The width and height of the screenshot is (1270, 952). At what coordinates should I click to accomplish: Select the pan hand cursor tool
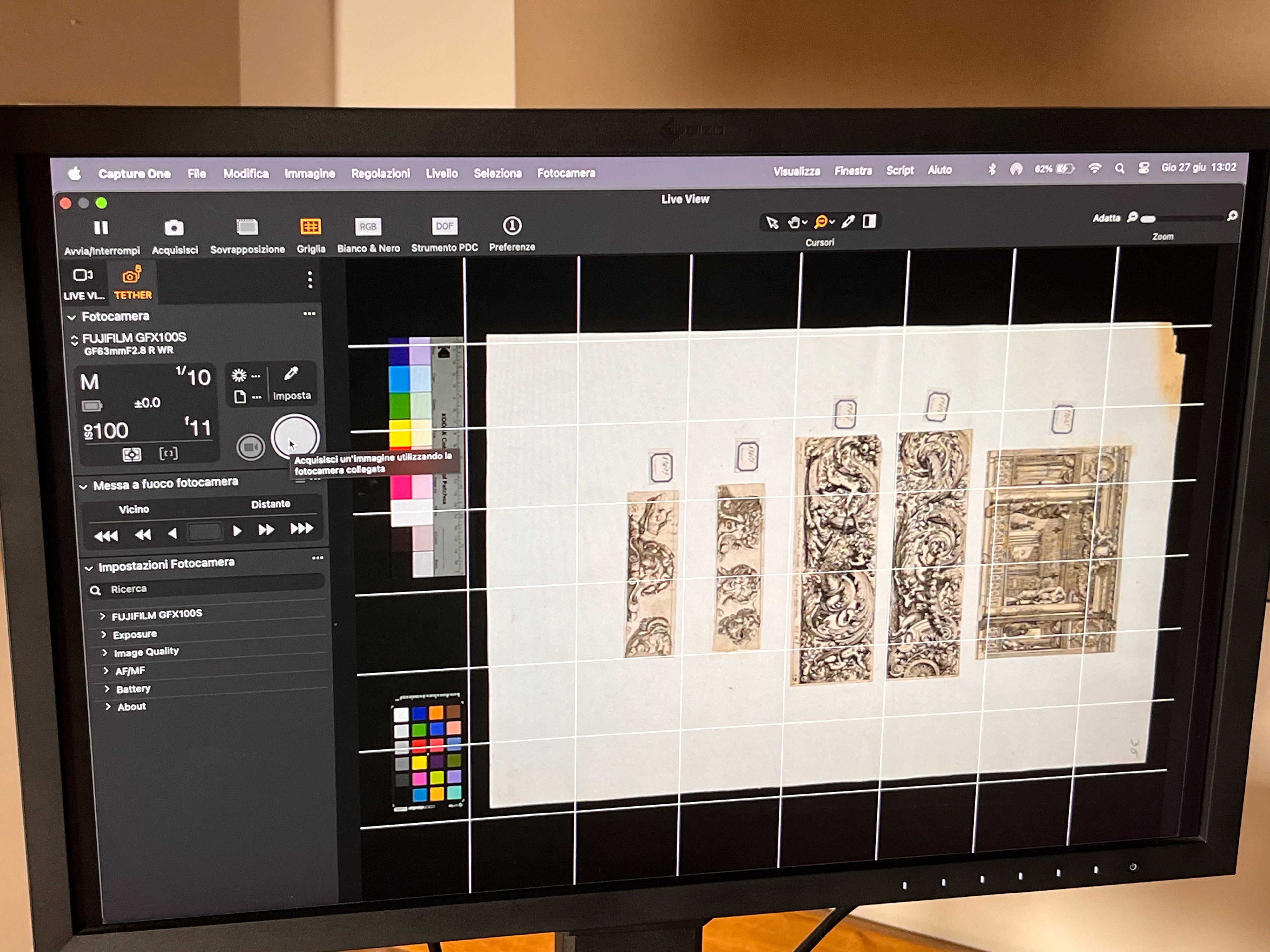pos(795,222)
